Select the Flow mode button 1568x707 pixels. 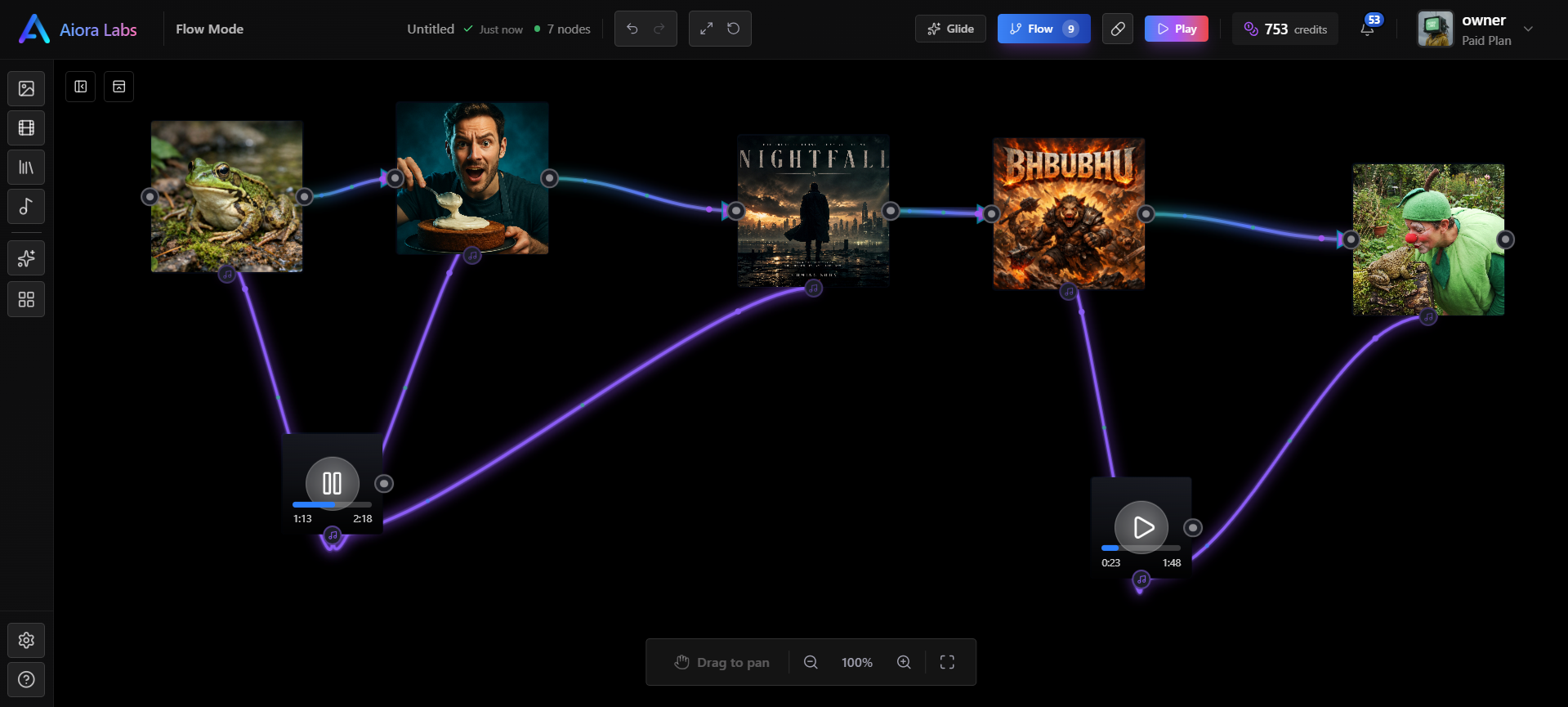1043,29
